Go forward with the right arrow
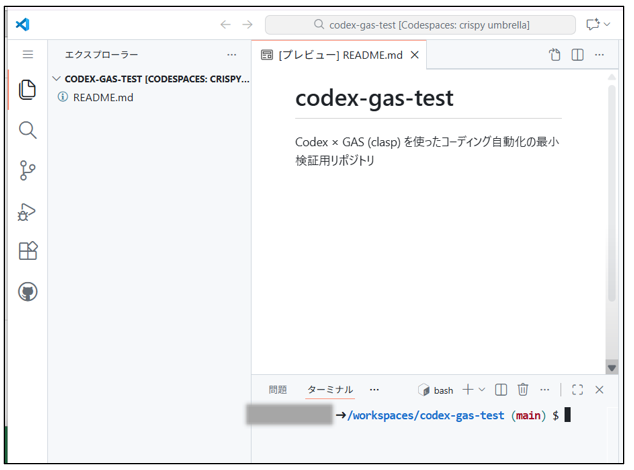The height and width of the screenshot is (470, 634). click(247, 25)
